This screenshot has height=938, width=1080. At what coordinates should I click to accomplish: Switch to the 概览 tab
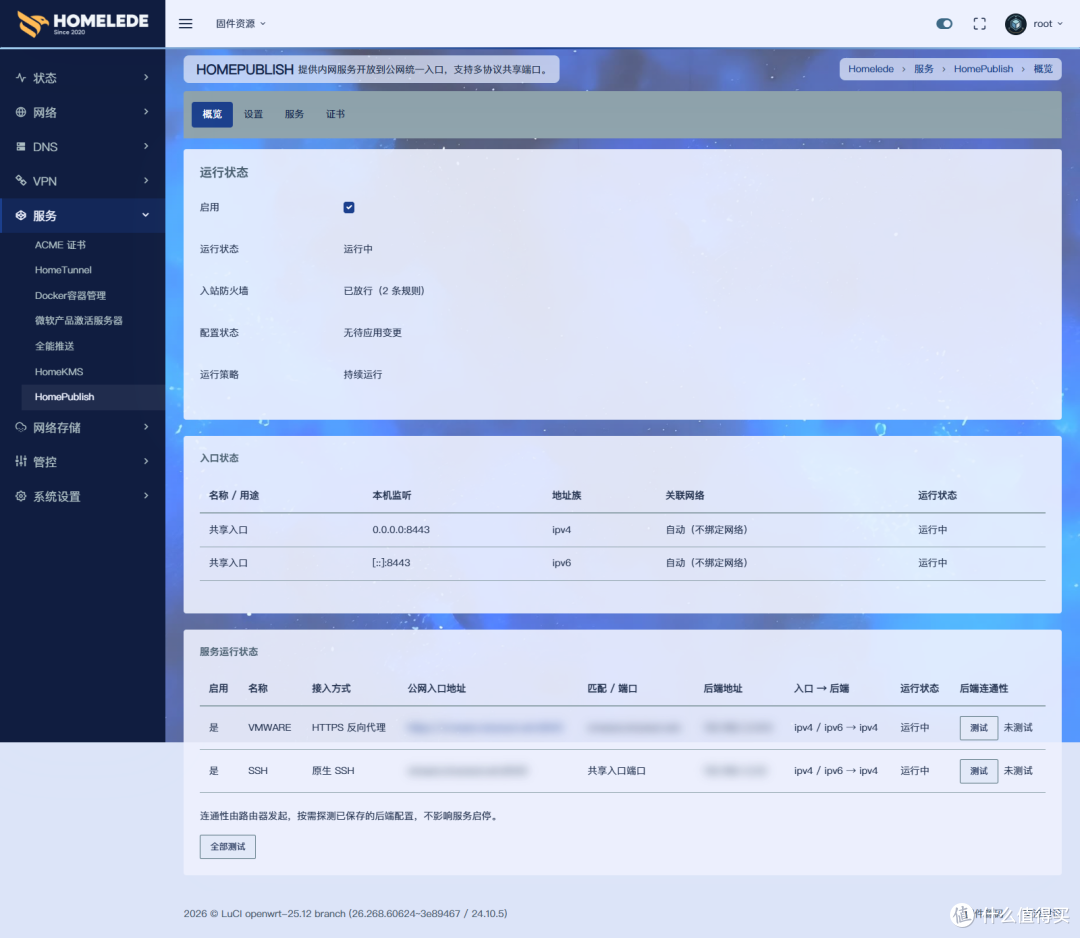[212, 114]
